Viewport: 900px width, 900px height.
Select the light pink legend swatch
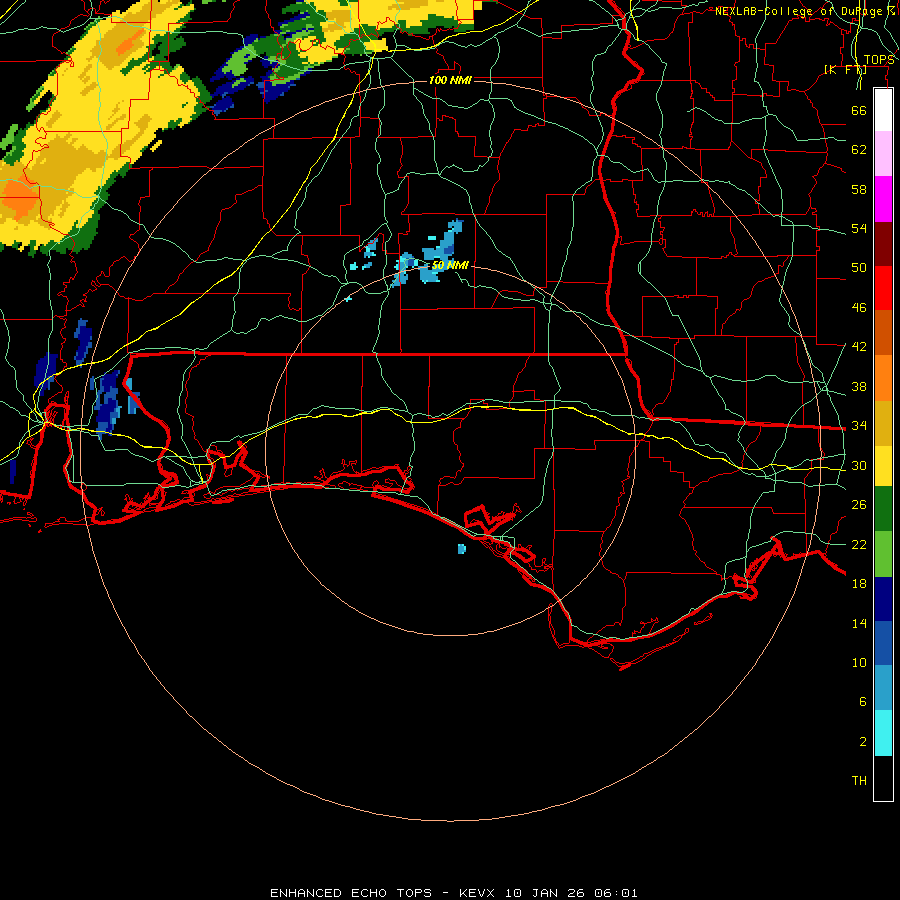tap(883, 154)
